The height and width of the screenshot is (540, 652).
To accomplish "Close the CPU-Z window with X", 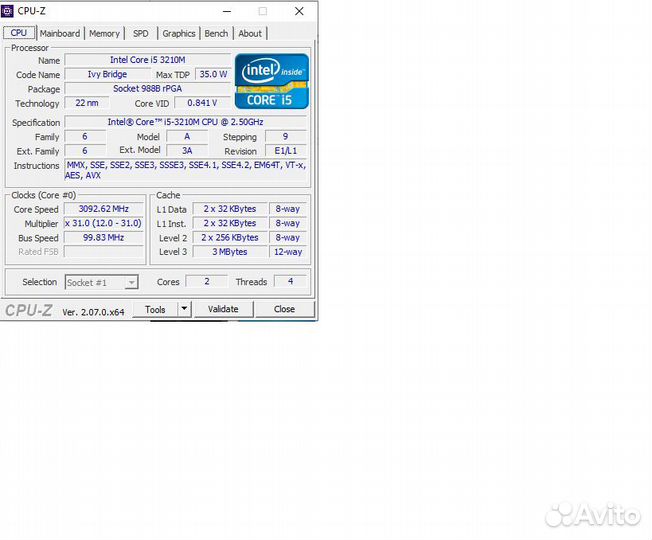I will coord(299,11).
